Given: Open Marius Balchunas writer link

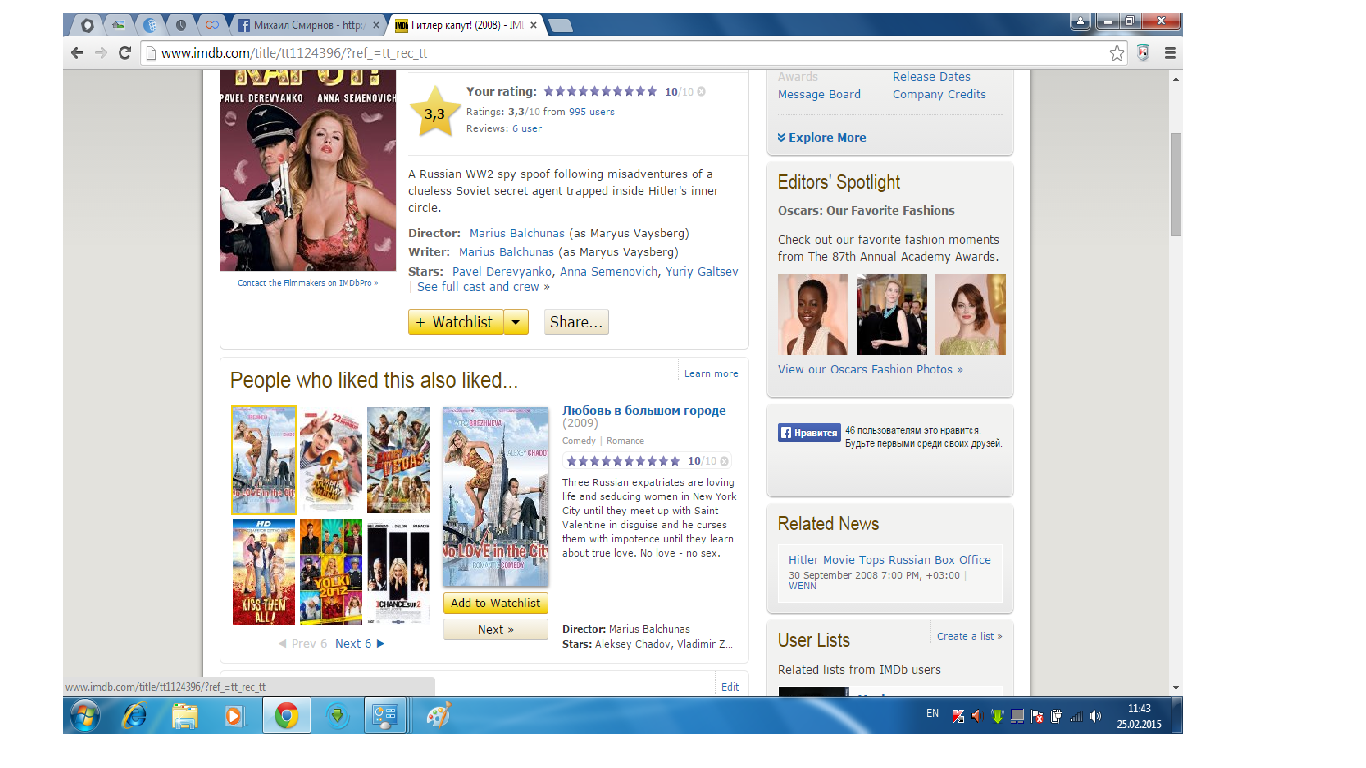Looking at the screenshot, I should 506,252.
